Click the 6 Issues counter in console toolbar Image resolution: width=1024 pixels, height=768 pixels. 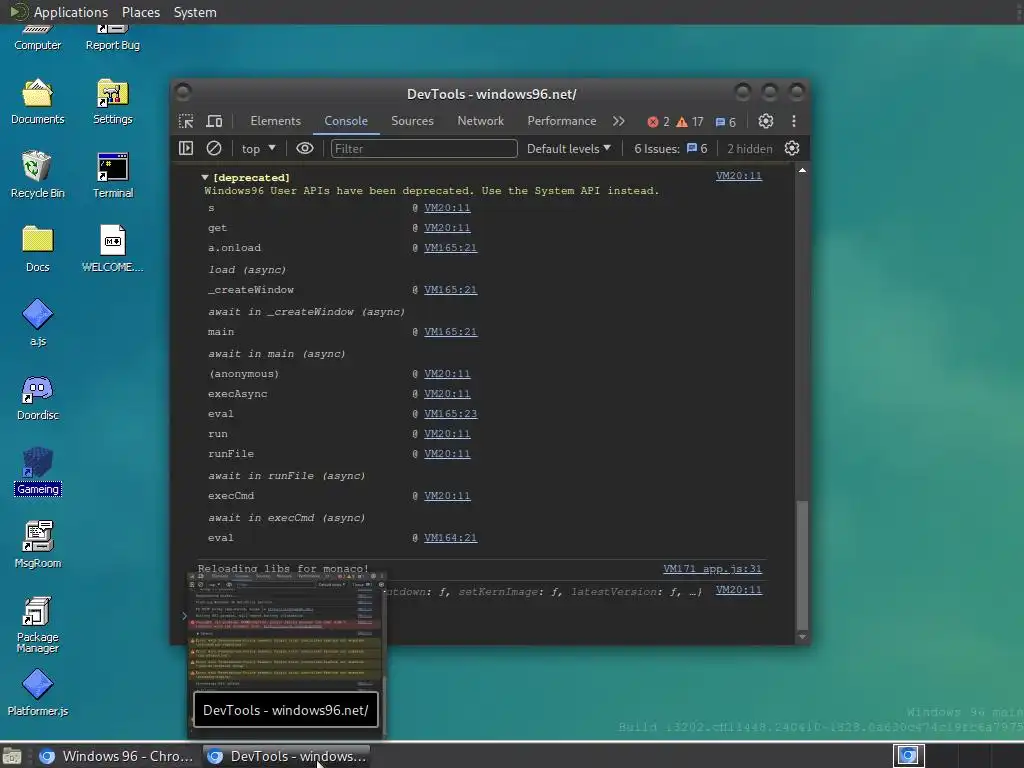671,149
